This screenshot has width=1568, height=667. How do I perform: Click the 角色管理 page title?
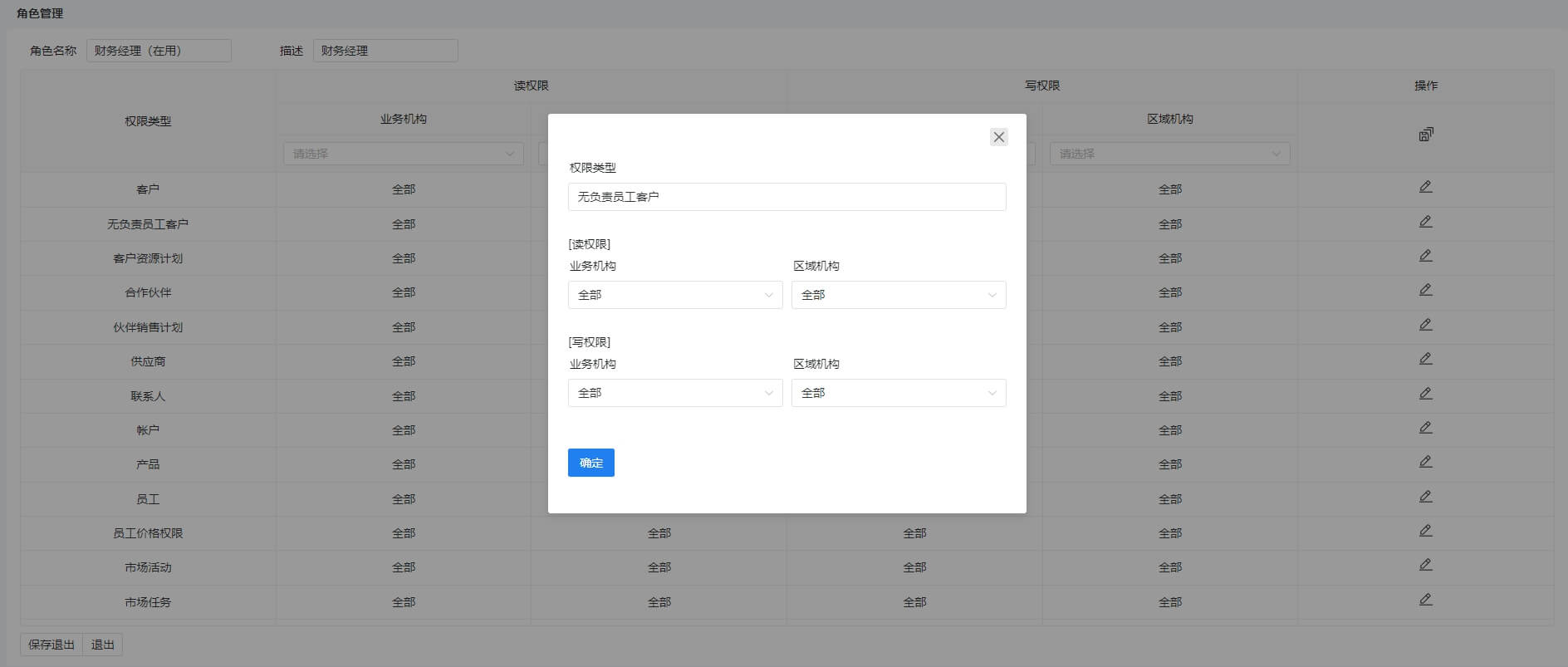tap(40, 13)
